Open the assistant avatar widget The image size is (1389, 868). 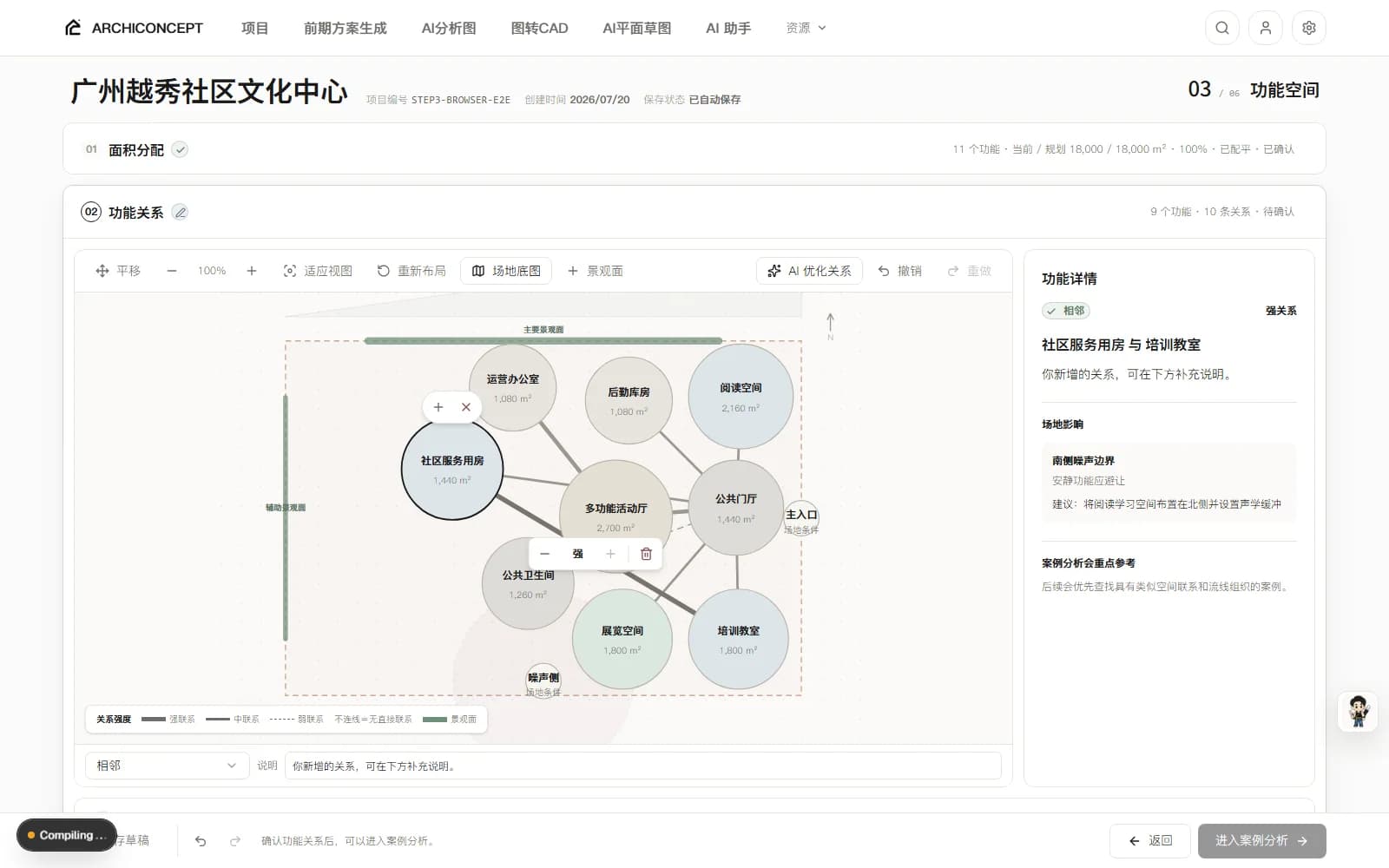(x=1358, y=712)
